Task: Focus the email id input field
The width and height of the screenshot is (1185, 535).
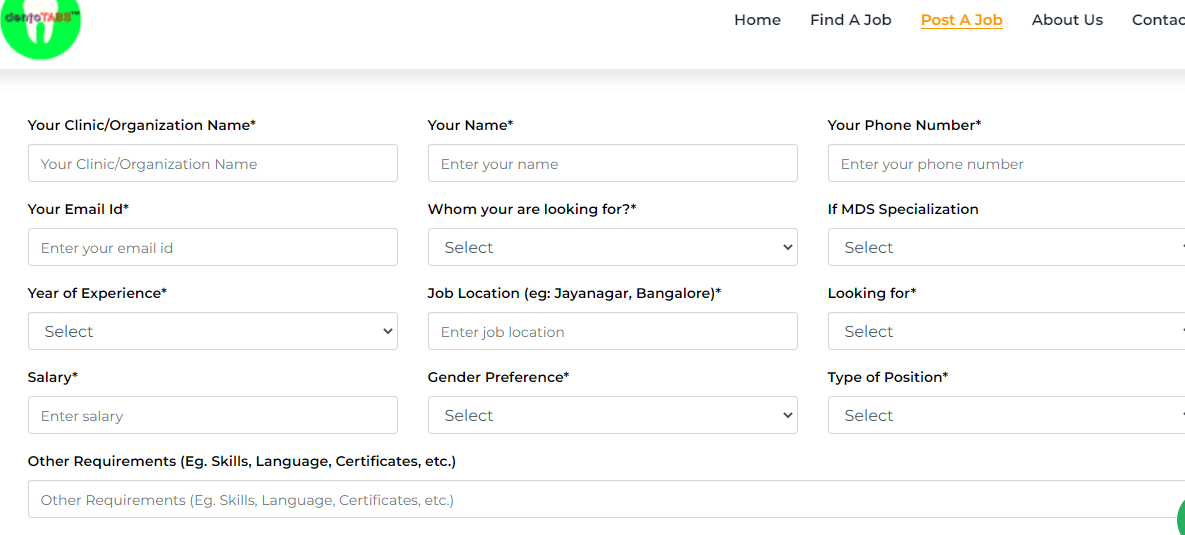Action: (x=212, y=247)
